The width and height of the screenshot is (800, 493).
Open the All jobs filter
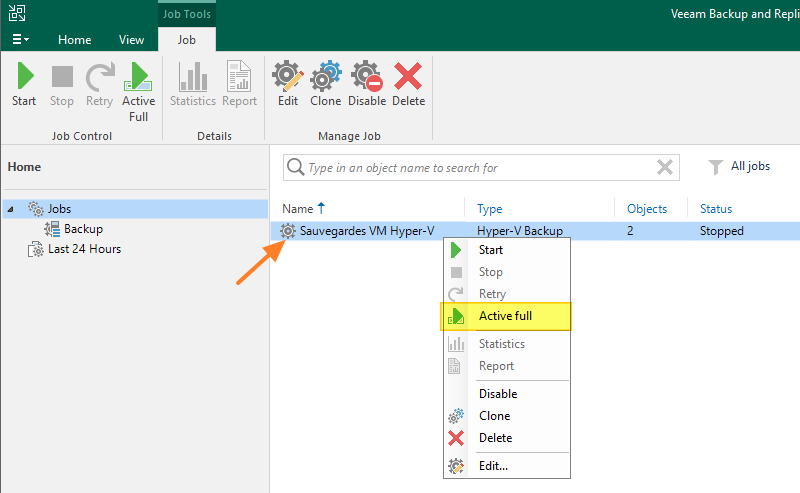coord(739,166)
